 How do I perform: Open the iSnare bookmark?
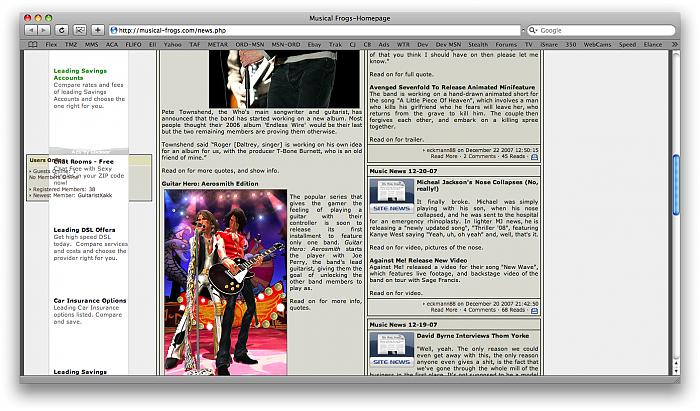[549, 45]
